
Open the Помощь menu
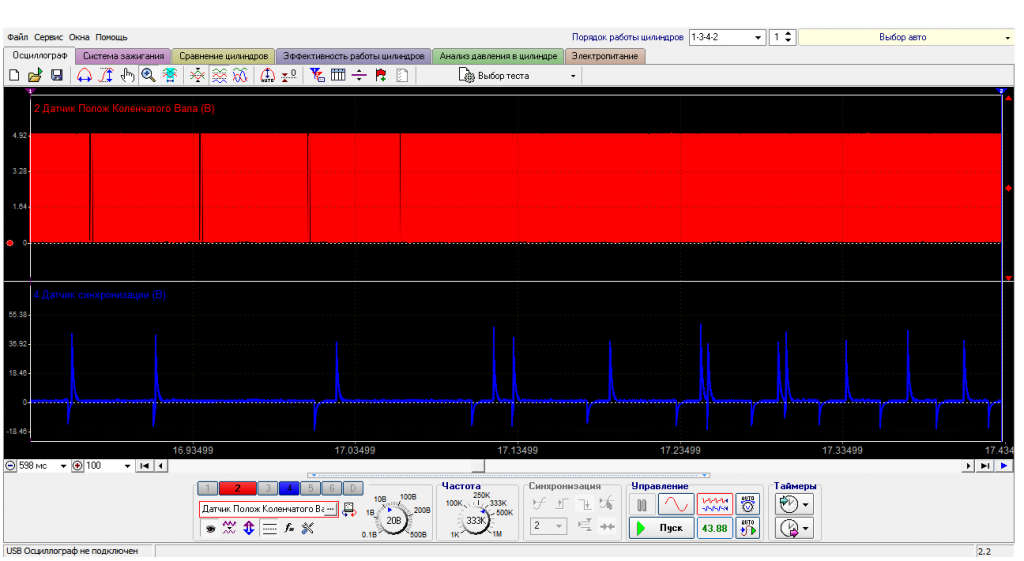111,37
